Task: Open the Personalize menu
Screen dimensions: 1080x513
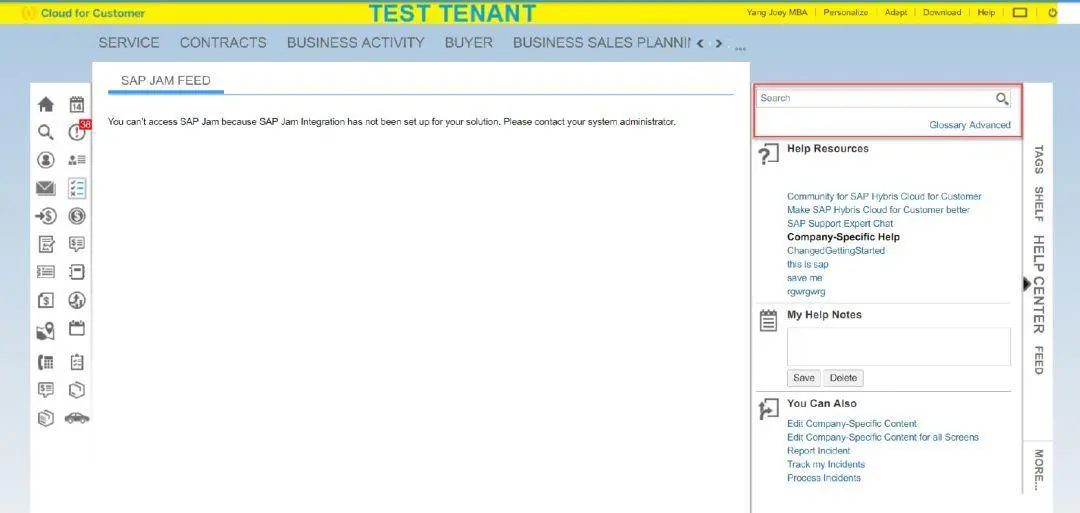Action: pyautogui.click(x=846, y=12)
